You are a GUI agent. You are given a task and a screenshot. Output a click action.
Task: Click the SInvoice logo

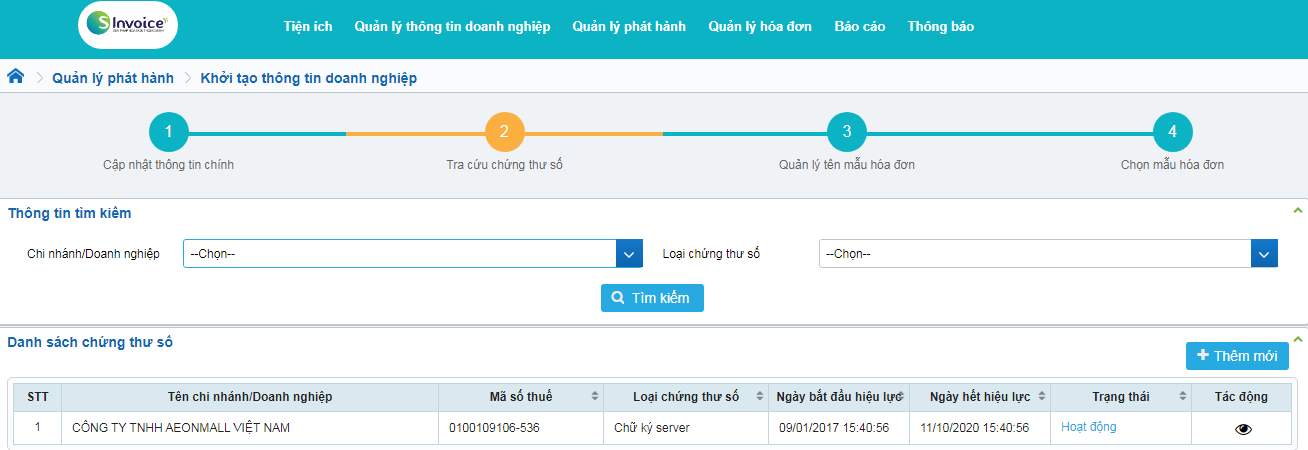[x=127, y=26]
